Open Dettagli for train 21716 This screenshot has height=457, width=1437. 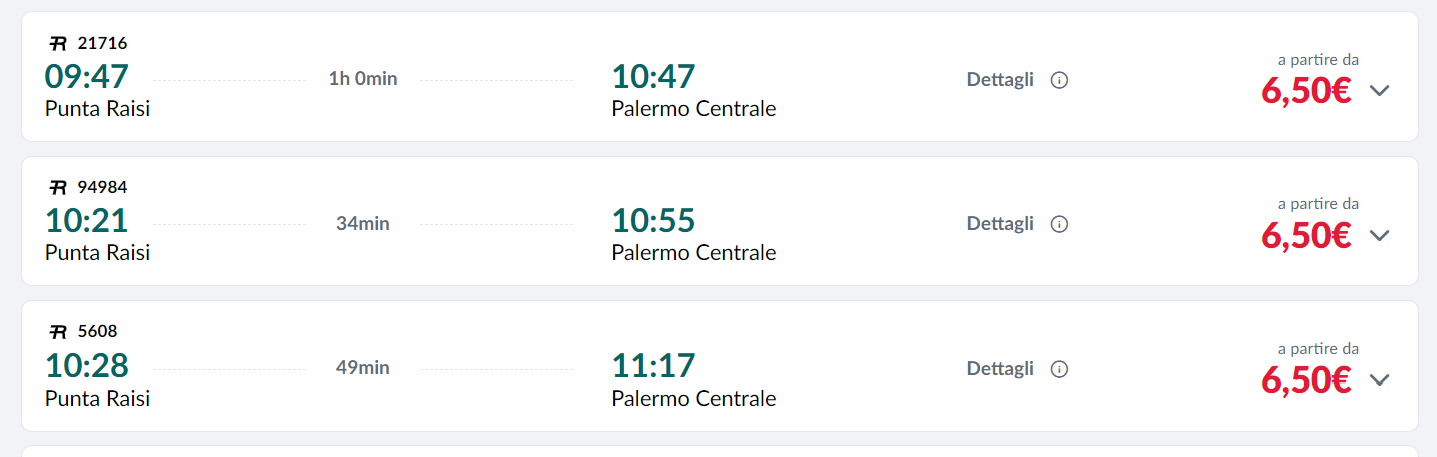[x=1000, y=80]
